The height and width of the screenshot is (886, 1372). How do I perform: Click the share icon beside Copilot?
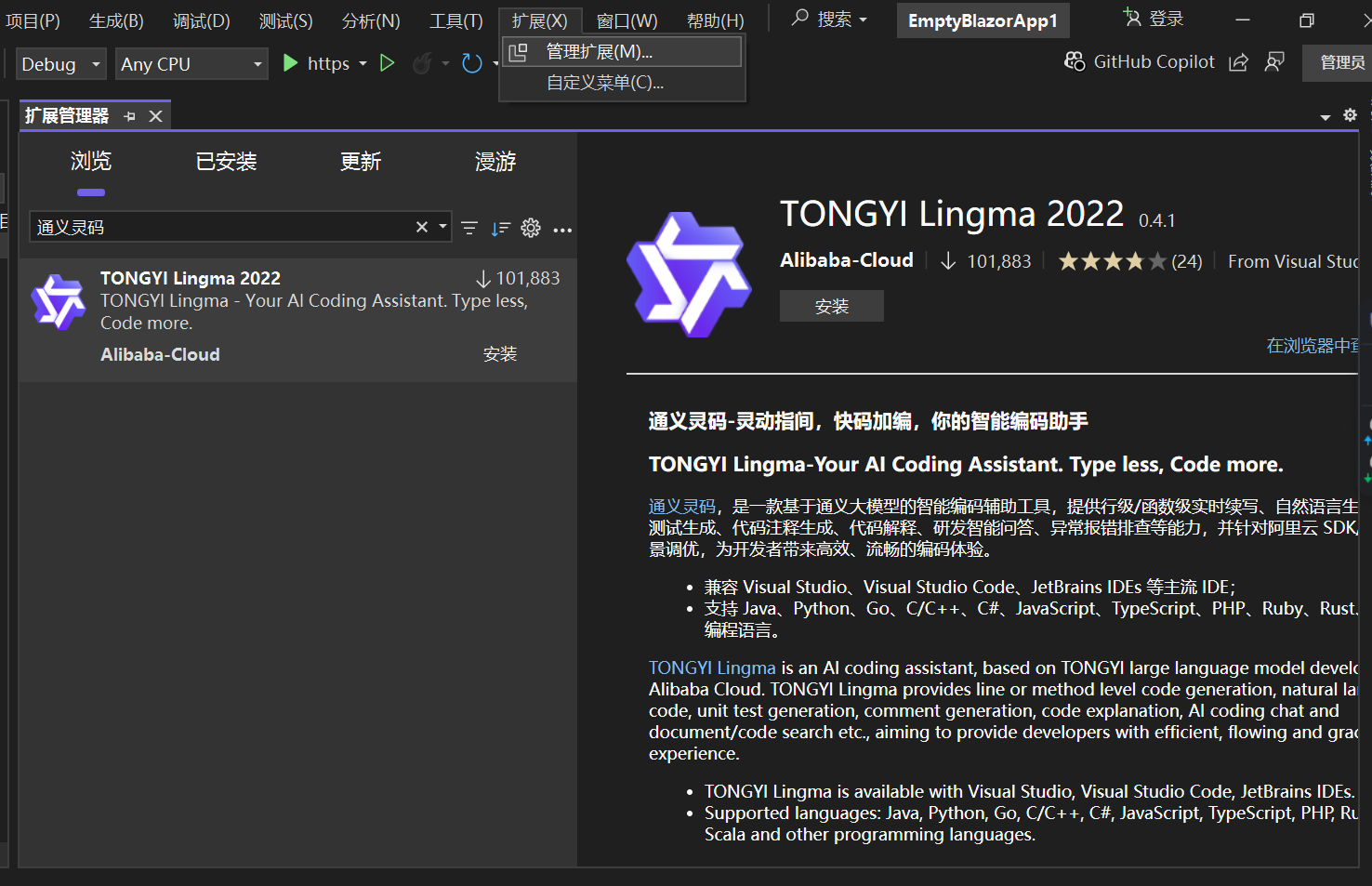(1238, 62)
